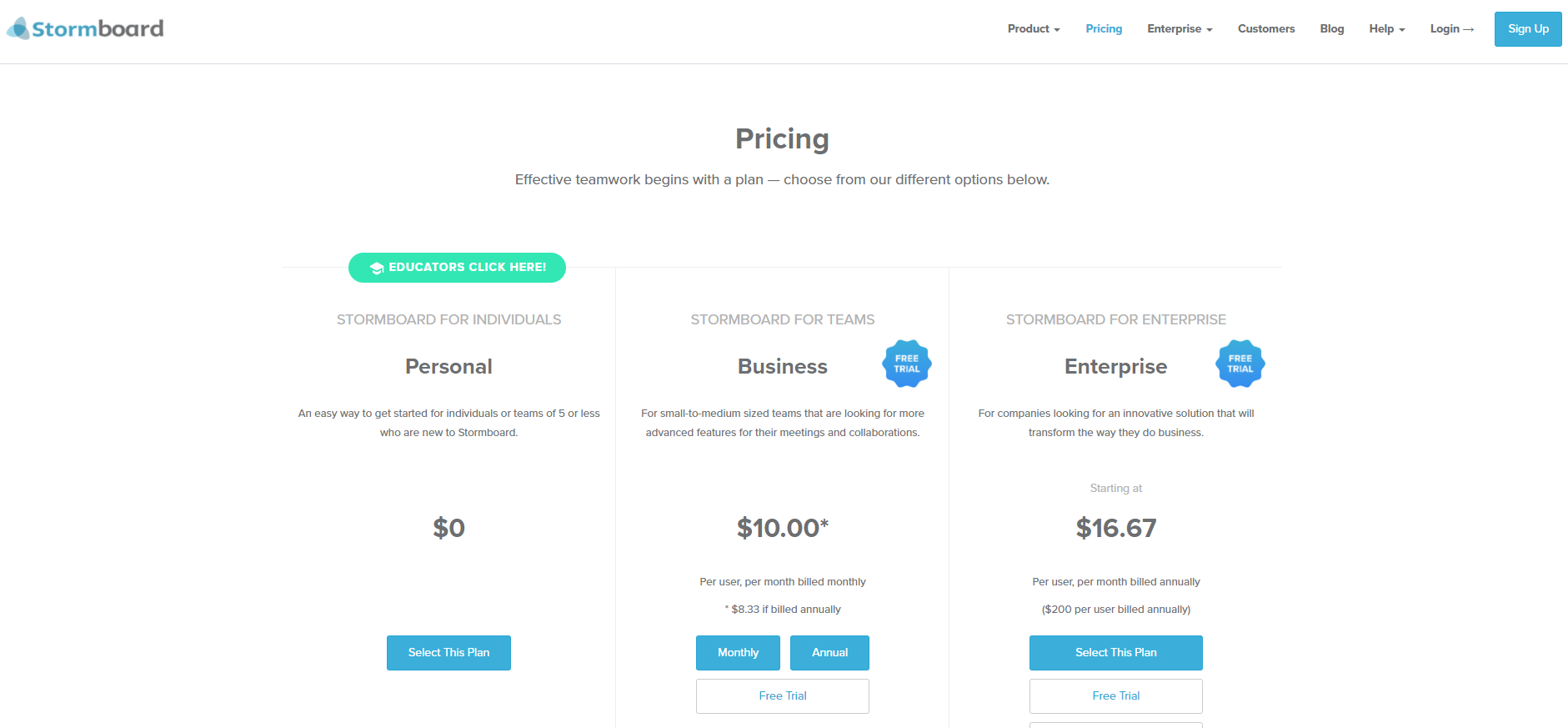Click the Free Trial badge beside Business
The image size is (1568, 728).
pos(906,364)
